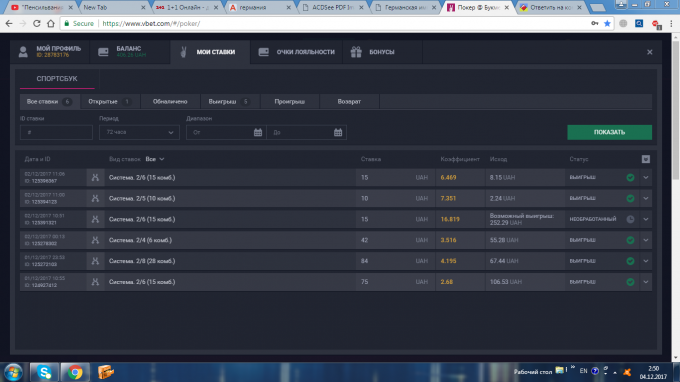Click system bet icon in row ID 123394123
Screen dimensions: 680x382
(x=95, y=198)
